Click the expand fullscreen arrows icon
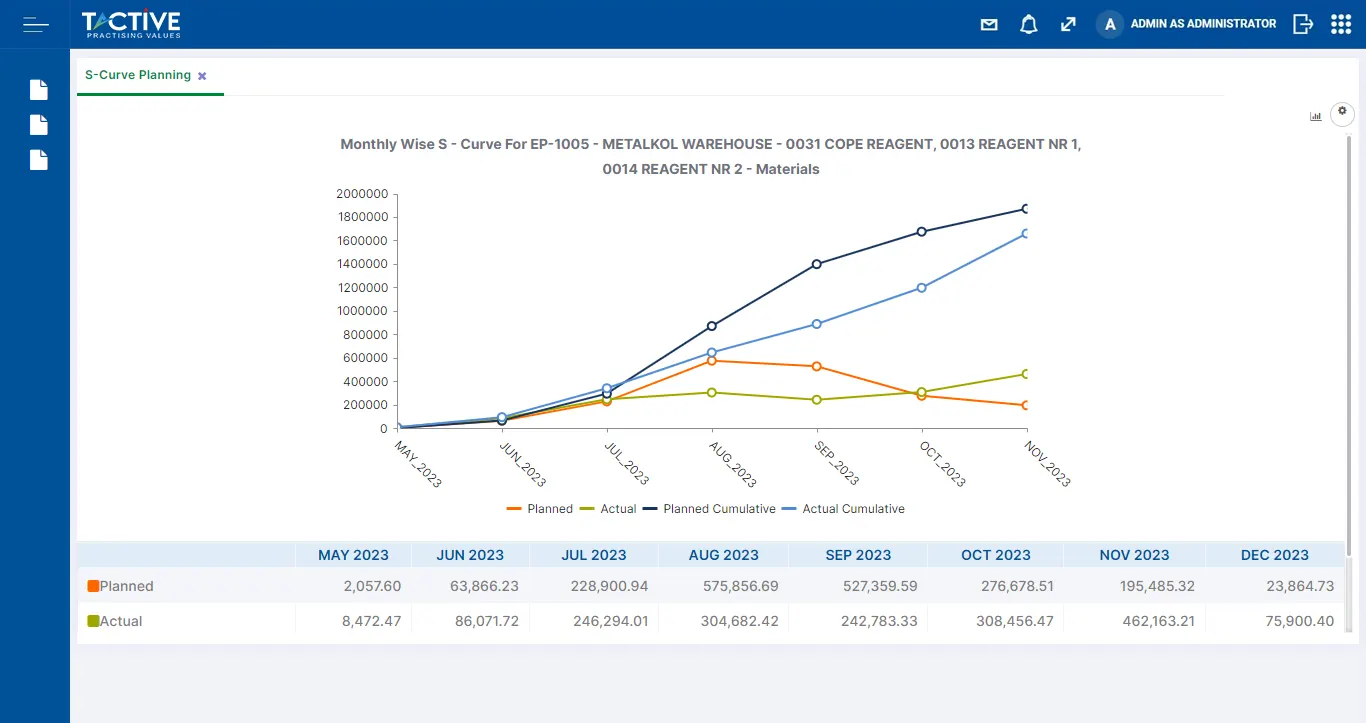The width and height of the screenshot is (1366, 723). [x=1068, y=25]
